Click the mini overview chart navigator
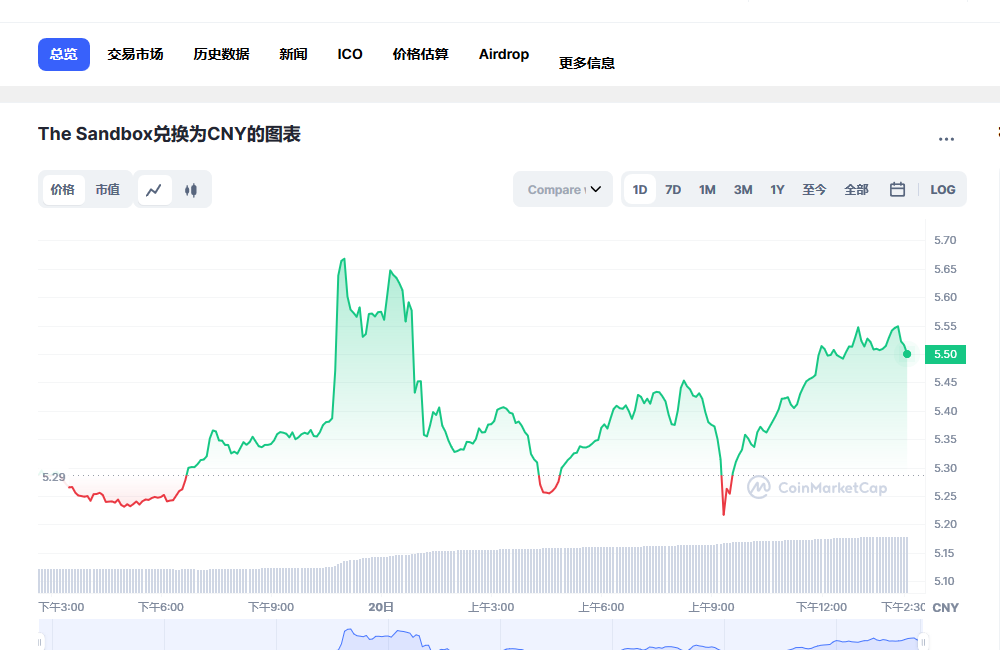Image resolution: width=1000 pixels, height=650 pixels. click(x=482, y=635)
